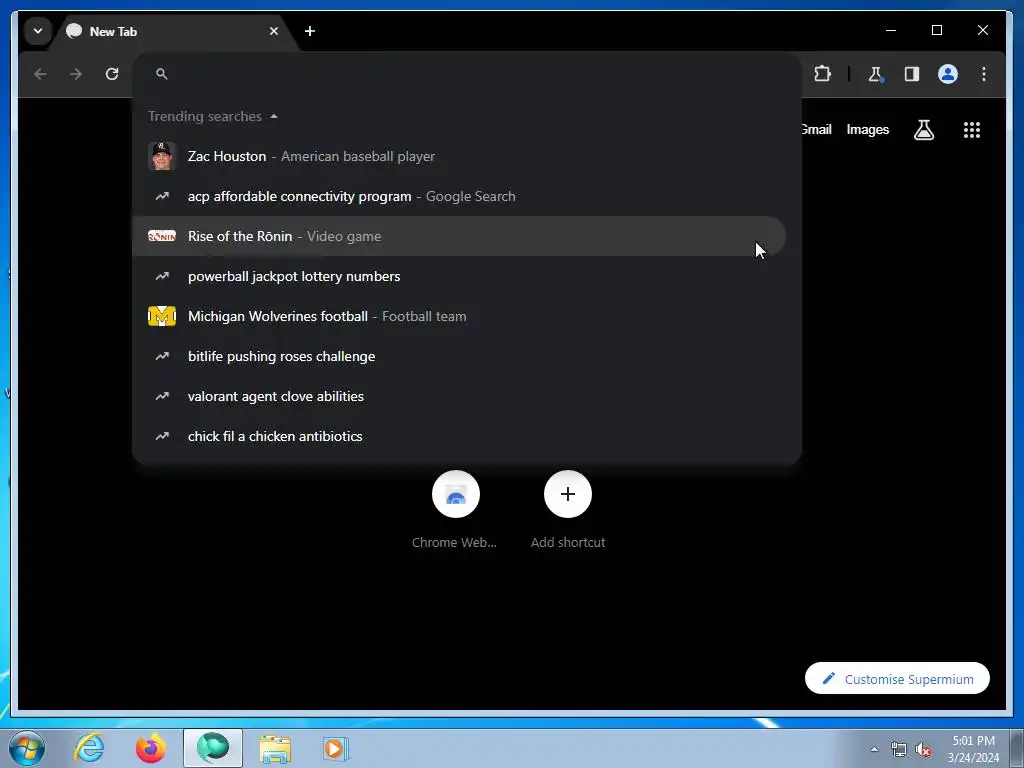Open the Google apps grid

point(972,130)
